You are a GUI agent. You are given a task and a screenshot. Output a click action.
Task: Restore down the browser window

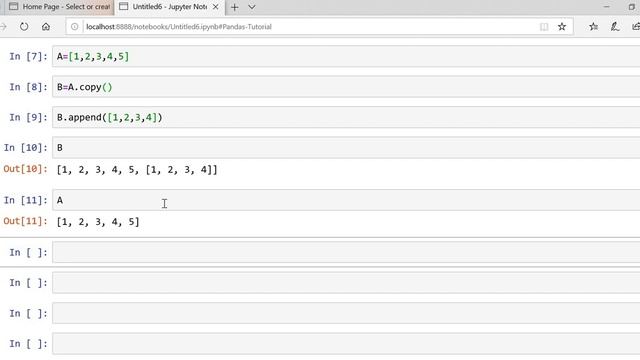(x=632, y=7)
